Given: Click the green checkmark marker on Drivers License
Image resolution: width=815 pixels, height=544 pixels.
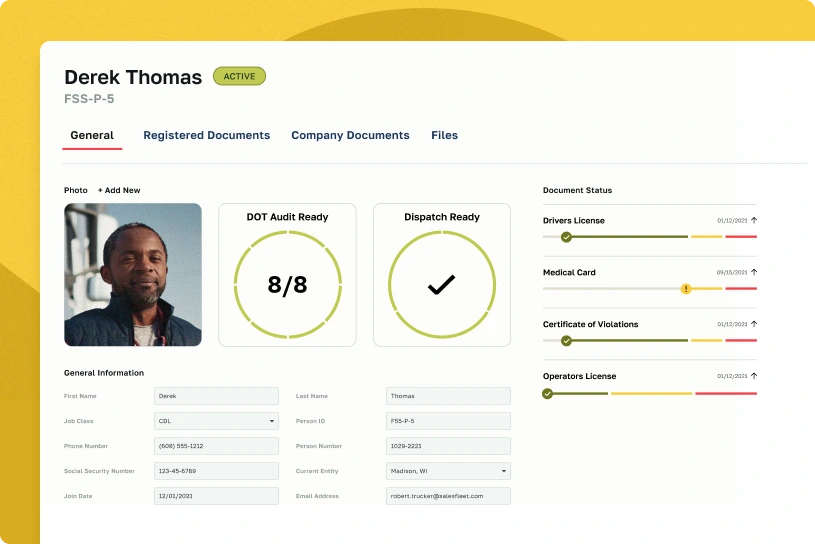Looking at the screenshot, I should click(x=566, y=237).
